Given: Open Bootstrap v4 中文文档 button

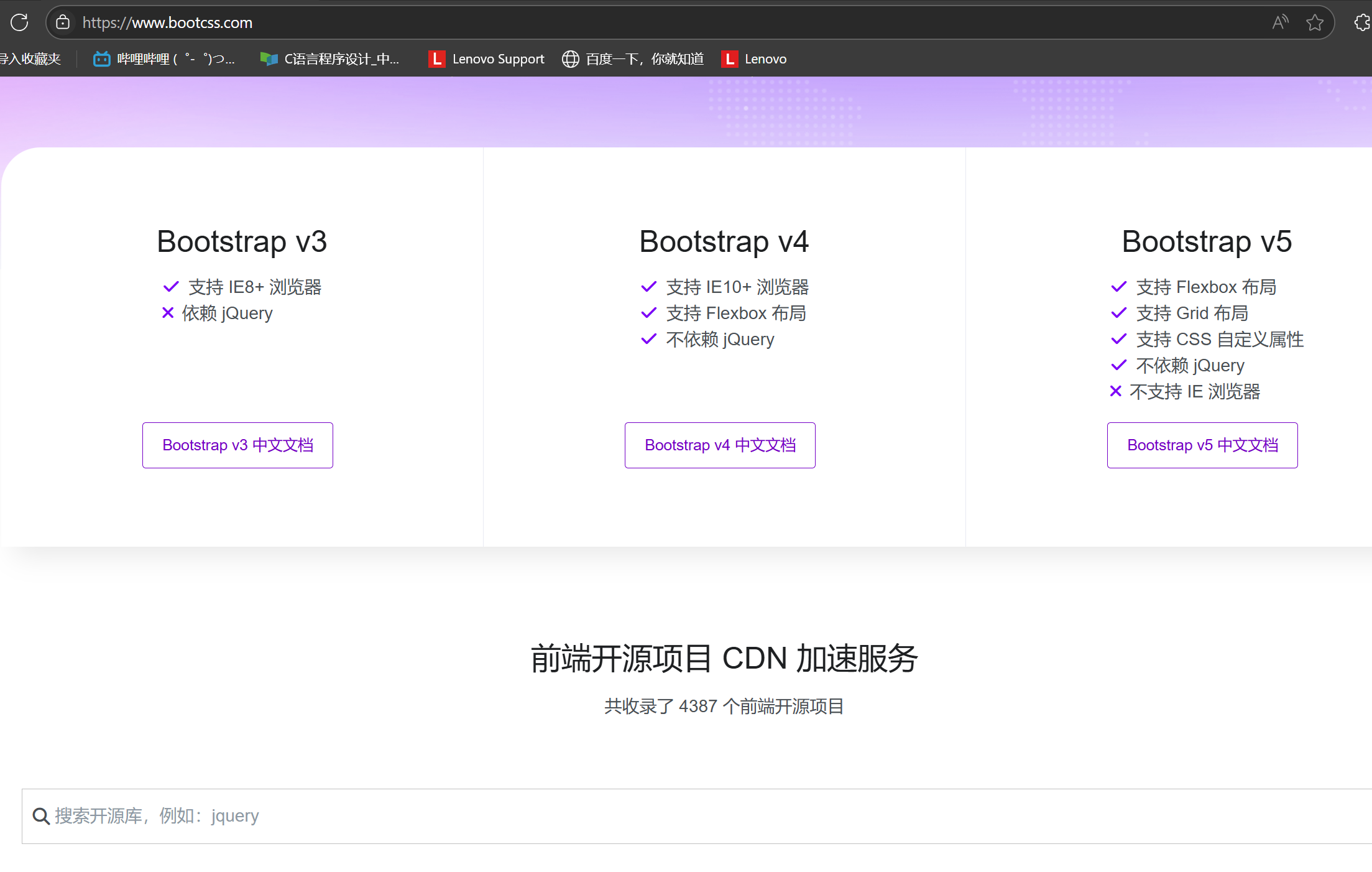Looking at the screenshot, I should tap(720, 445).
